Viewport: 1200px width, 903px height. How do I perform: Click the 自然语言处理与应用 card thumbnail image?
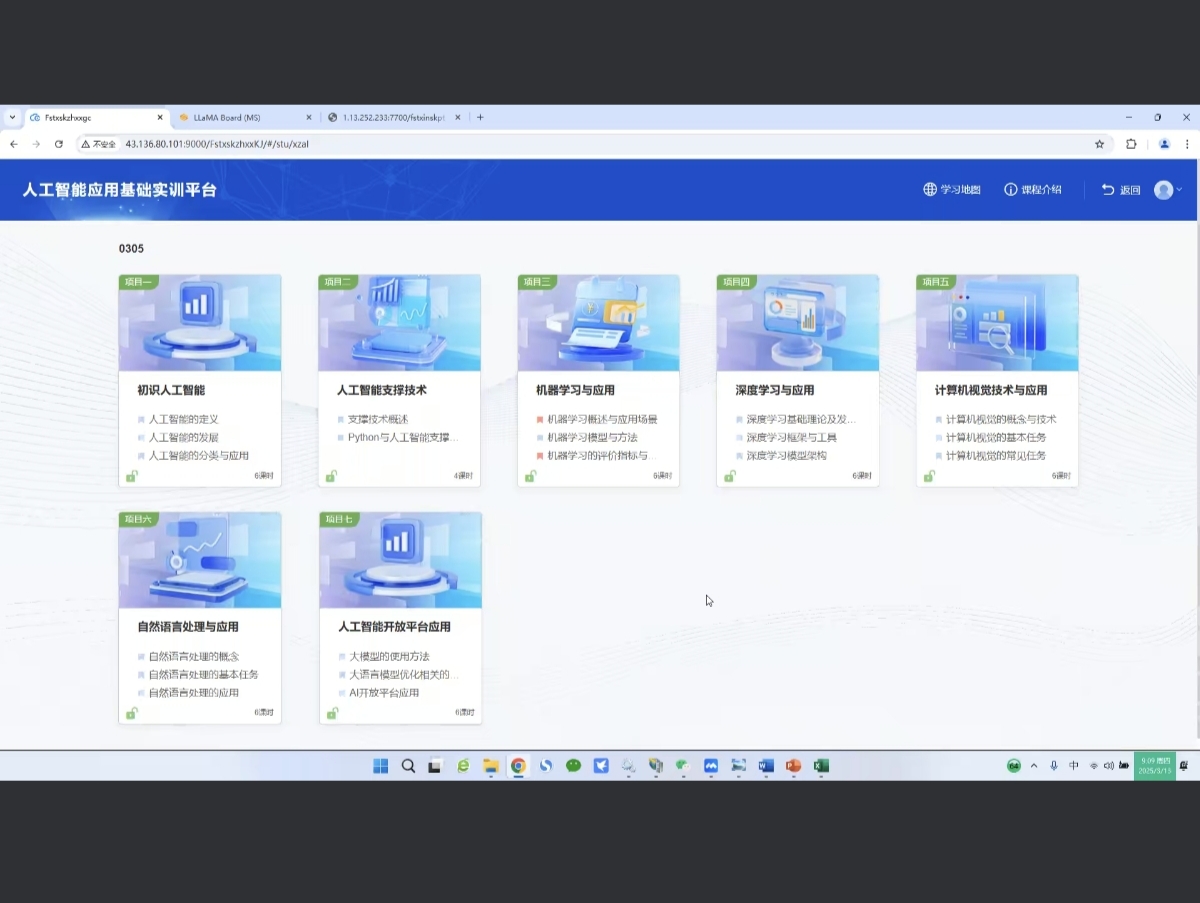click(200, 560)
